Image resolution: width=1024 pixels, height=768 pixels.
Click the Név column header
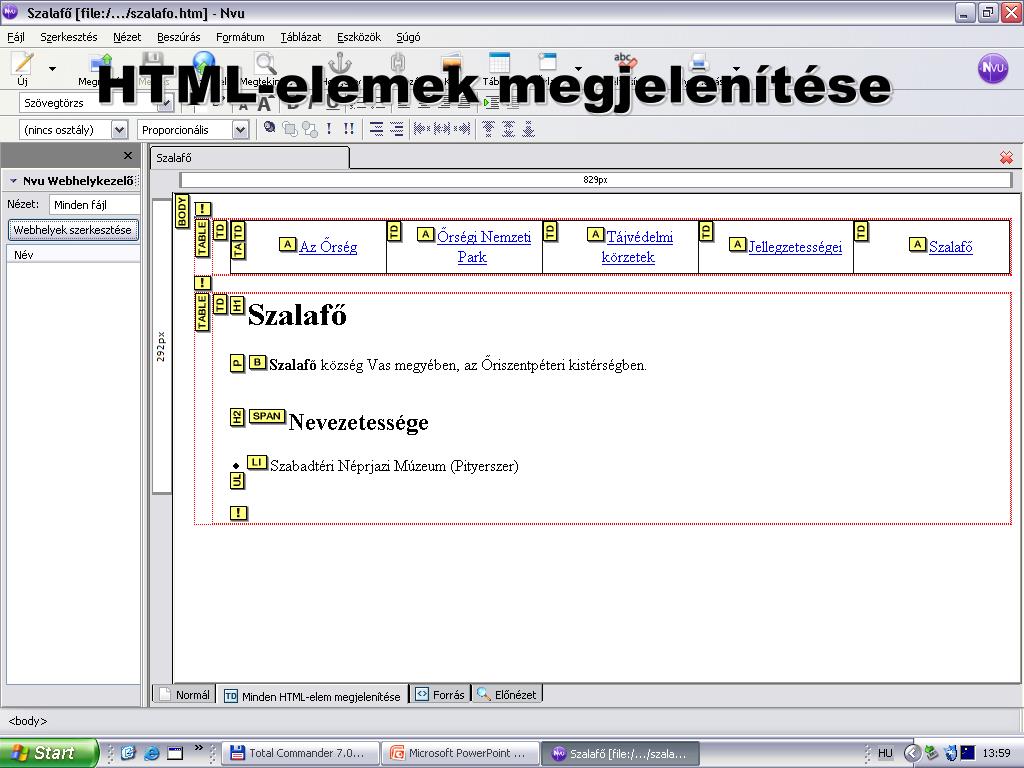click(73, 255)
